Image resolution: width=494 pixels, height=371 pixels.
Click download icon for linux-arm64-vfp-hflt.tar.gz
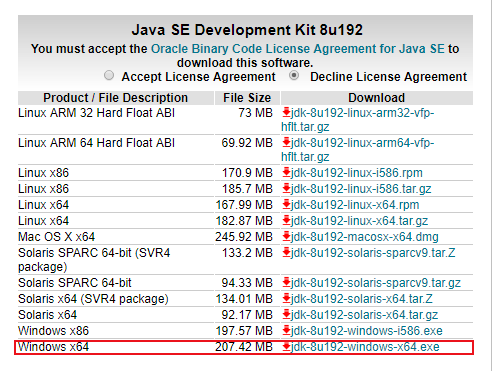[286, 143]
